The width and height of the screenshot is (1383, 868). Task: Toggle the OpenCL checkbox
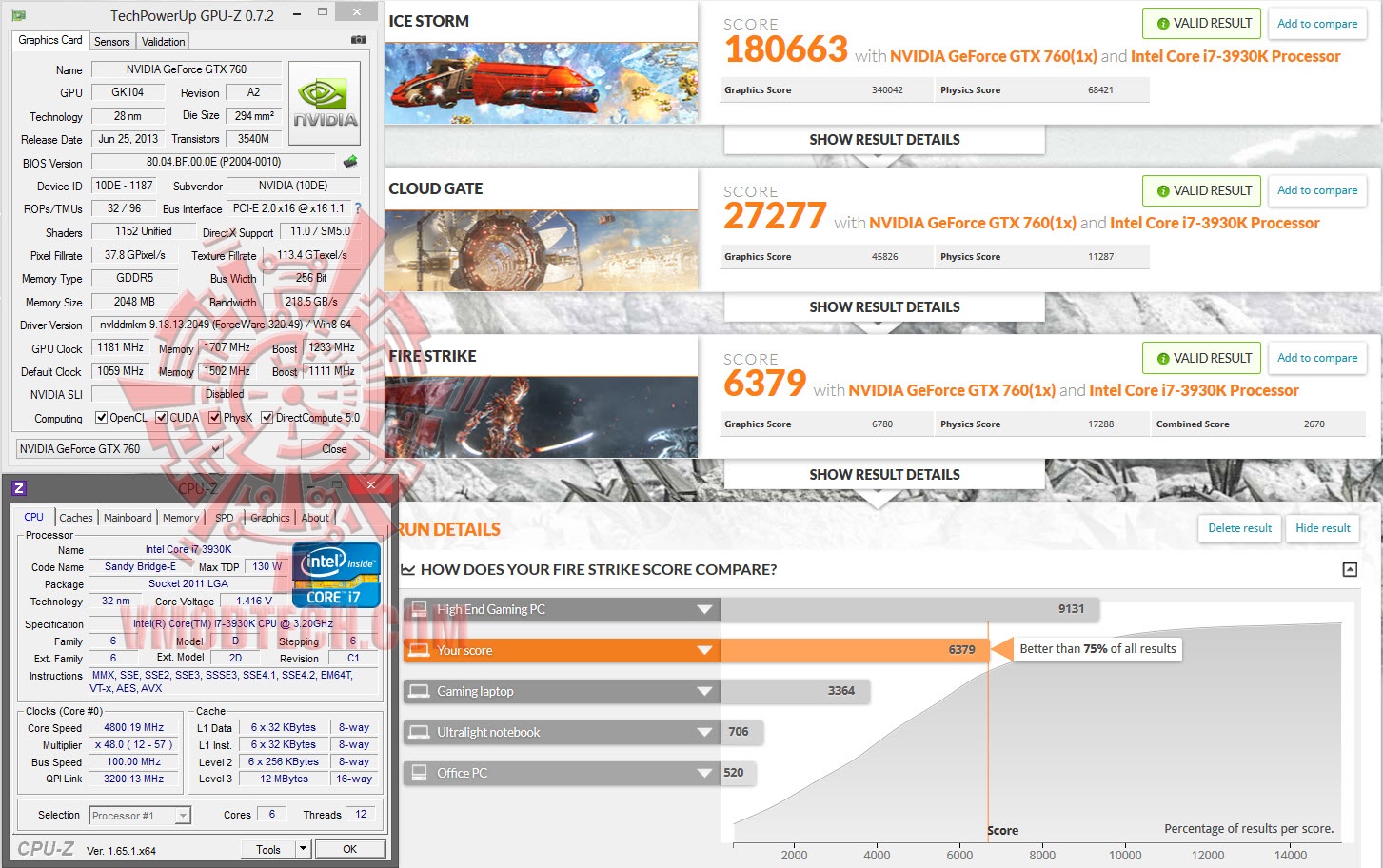coord(102,418)
